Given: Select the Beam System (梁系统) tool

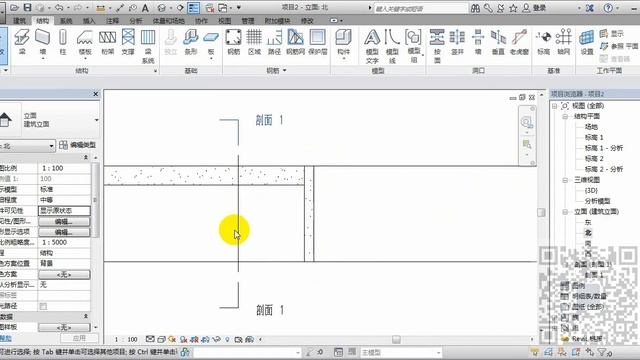Looking at the screenshot, I should tap(148, 47).
